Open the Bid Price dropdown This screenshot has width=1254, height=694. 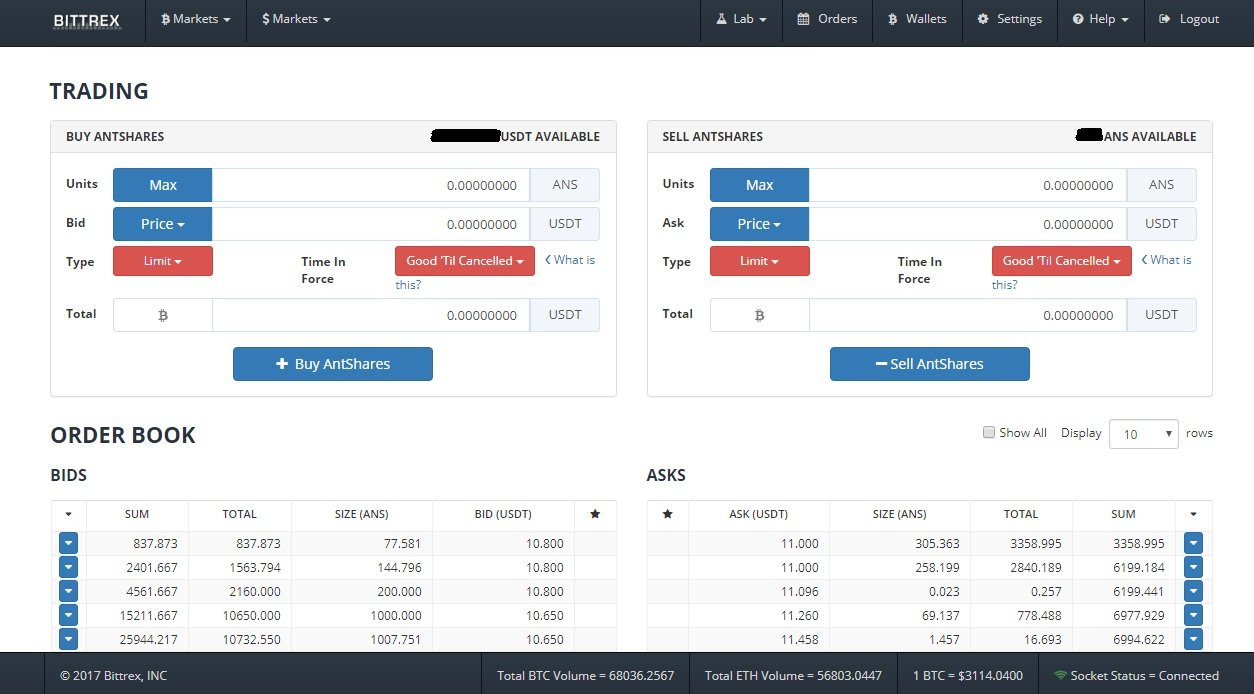(x=163, y=224)
